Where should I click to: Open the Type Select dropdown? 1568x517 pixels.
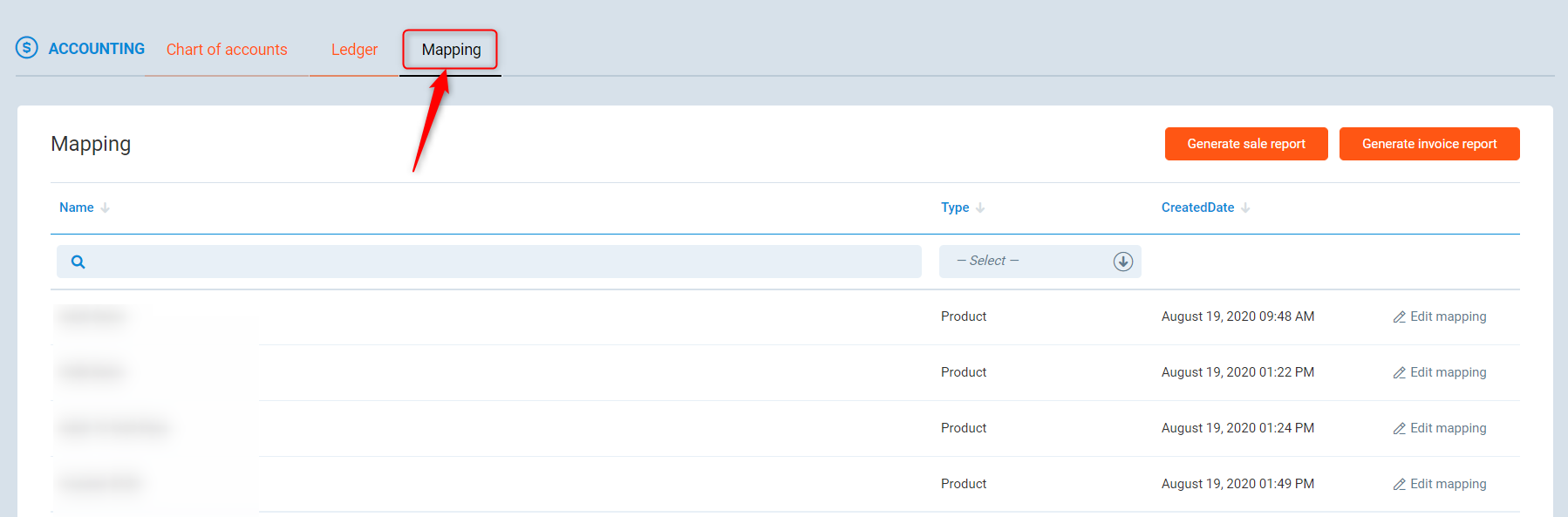point(1029,262)
